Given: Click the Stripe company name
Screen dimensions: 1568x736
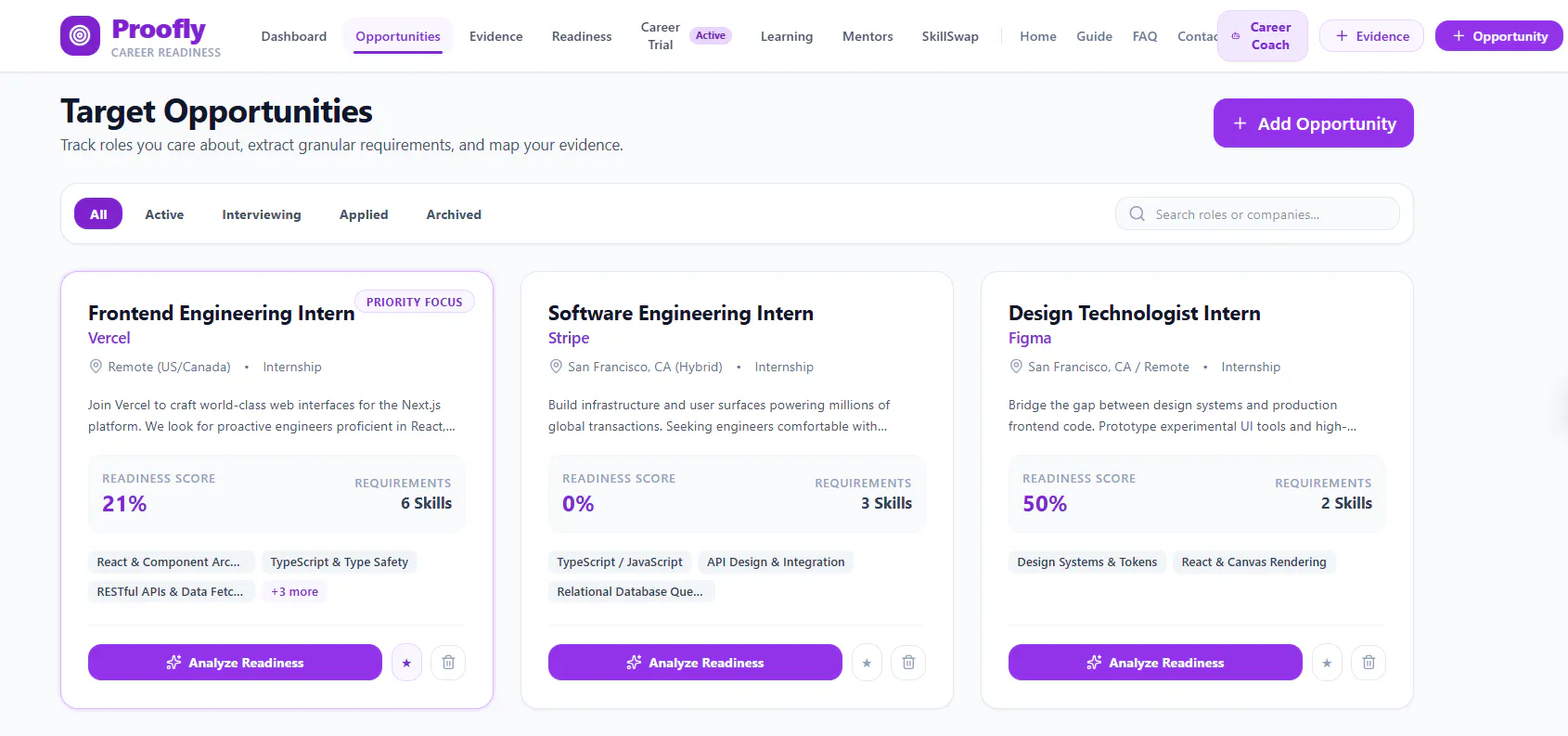Looking at the screenshot, I should pyautogui.click(x=569, y=338).
